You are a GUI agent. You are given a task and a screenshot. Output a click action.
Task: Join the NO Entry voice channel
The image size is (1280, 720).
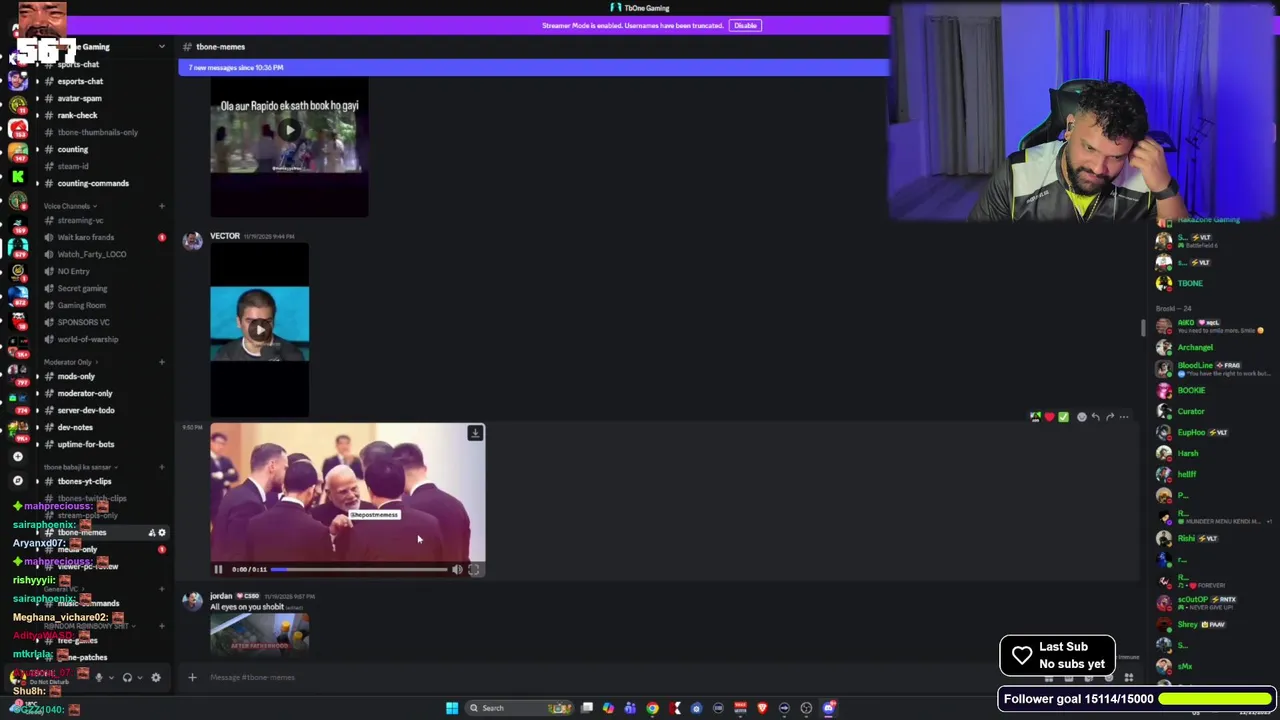pyautogui.click(x=74, y=271)
